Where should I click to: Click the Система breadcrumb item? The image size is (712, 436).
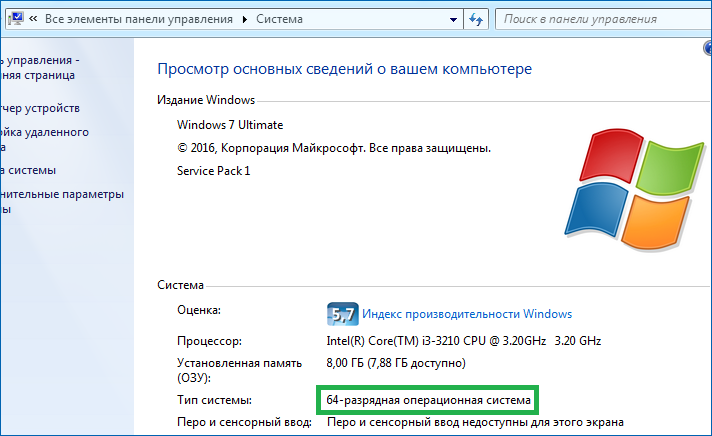tap(279, 19)
